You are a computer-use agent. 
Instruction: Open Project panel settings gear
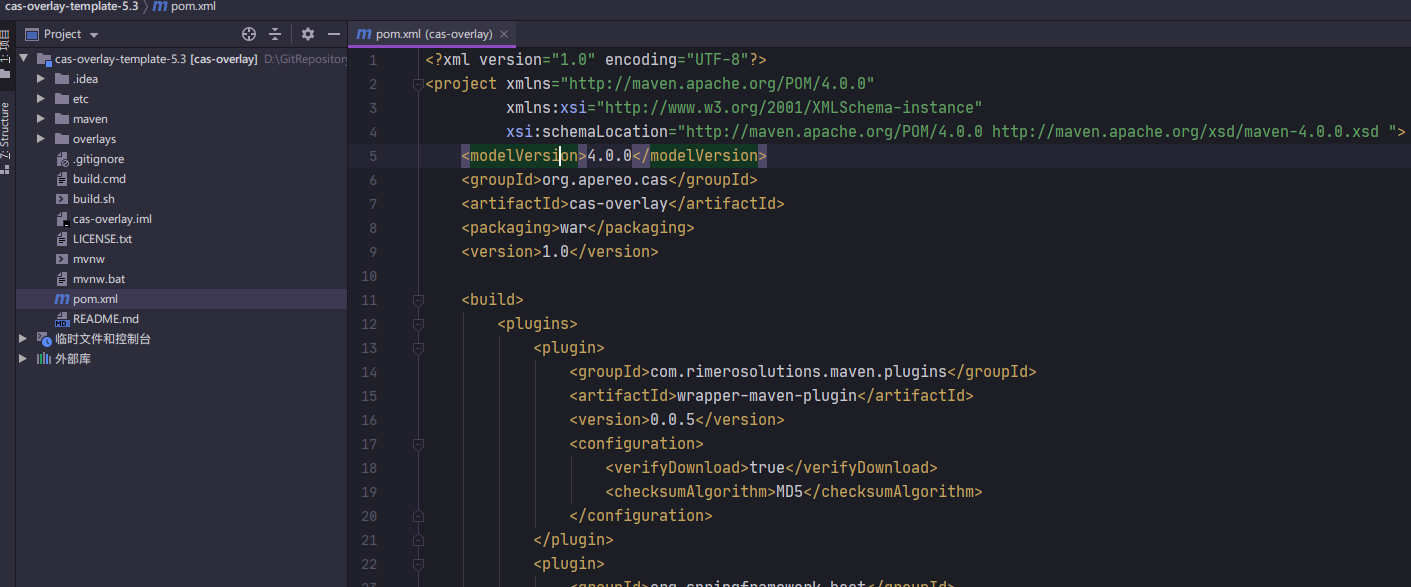click(308, 34)
